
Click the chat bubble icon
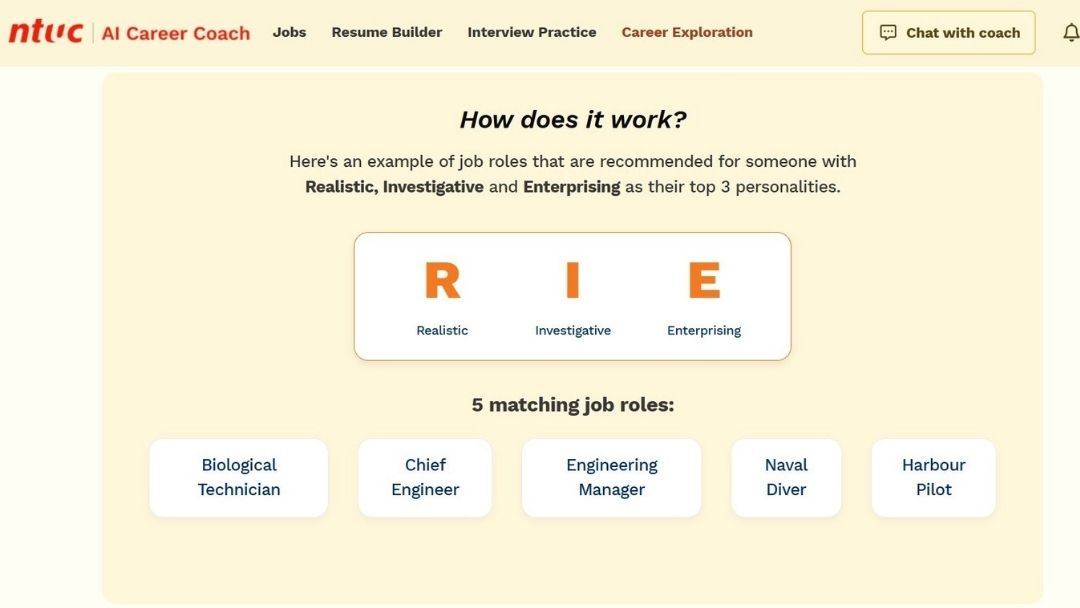click(888, 31)
